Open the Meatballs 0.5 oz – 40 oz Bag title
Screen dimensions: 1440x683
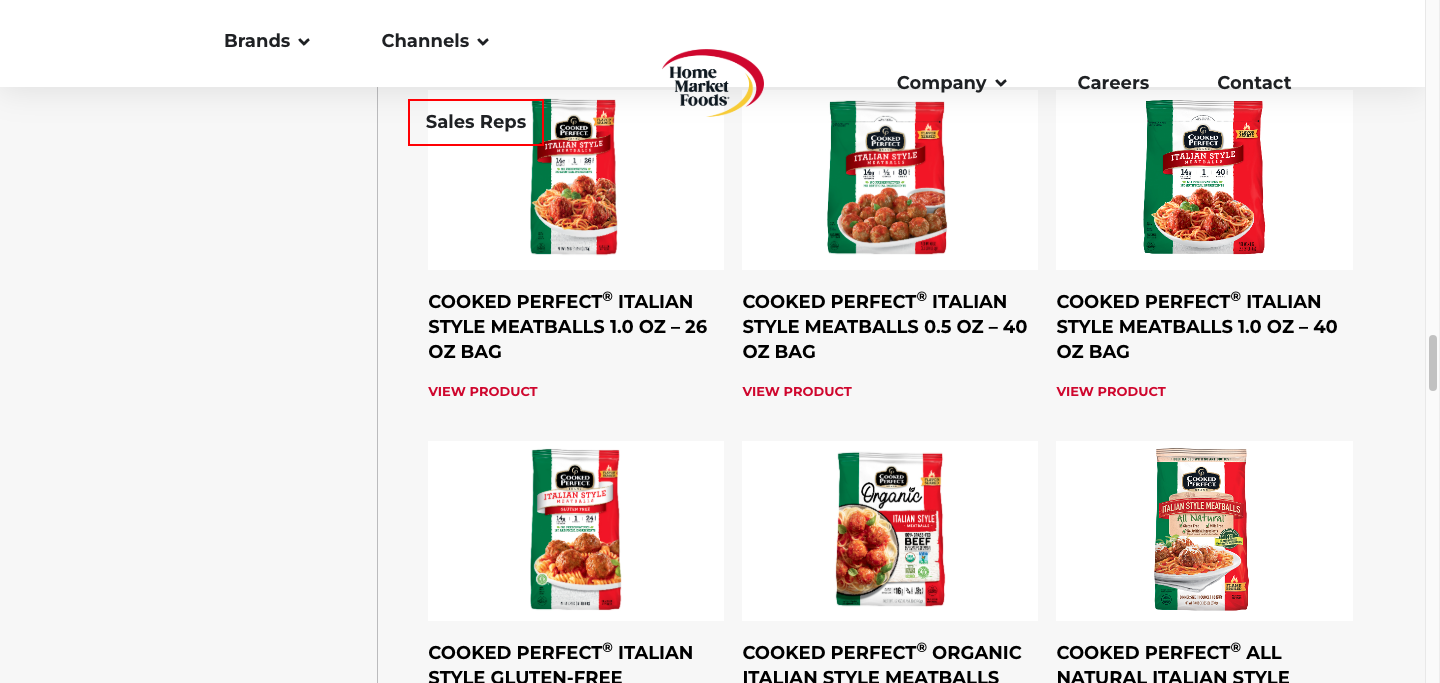tap(885, 327)
